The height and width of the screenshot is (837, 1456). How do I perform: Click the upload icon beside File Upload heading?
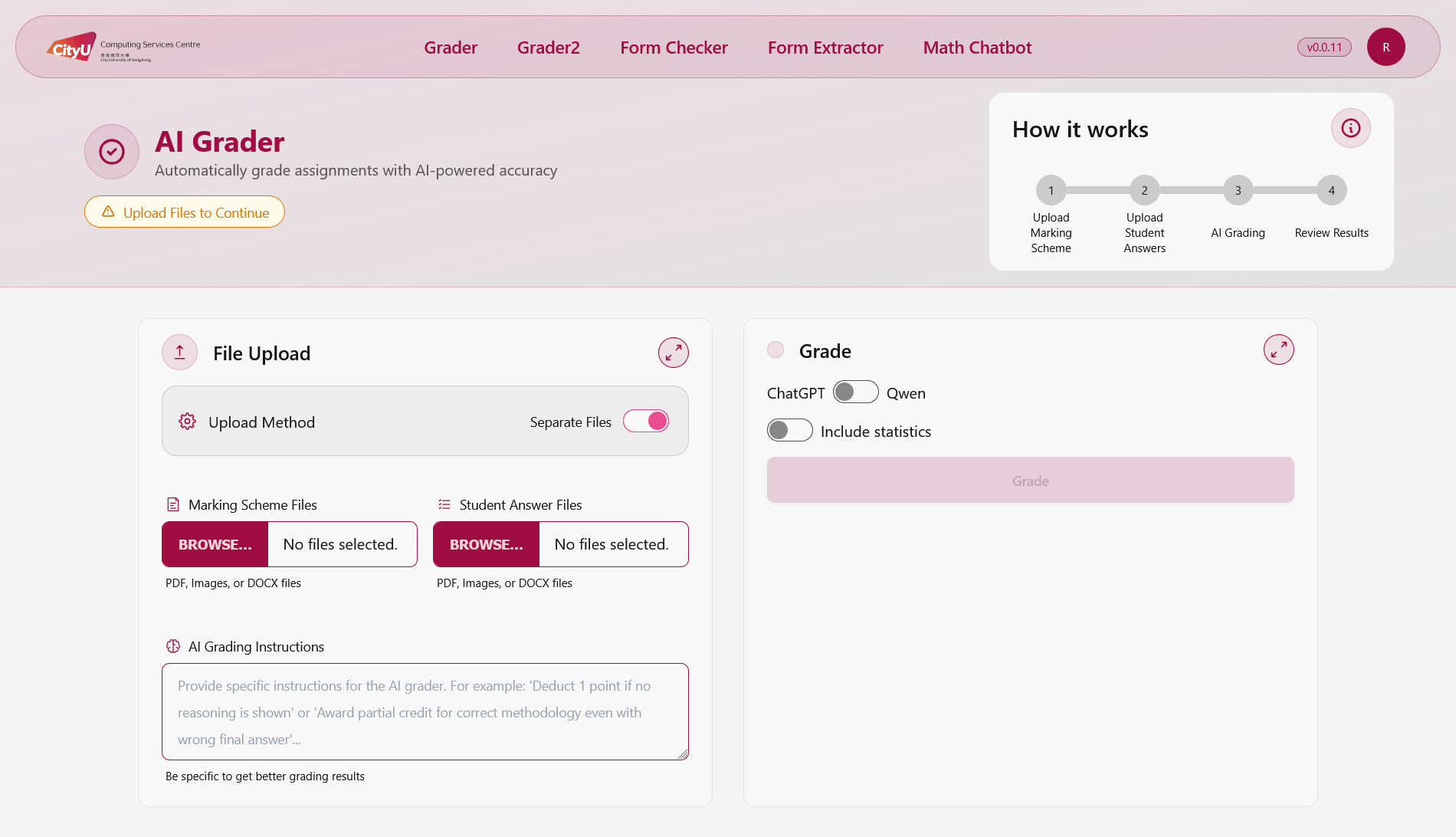179,352
